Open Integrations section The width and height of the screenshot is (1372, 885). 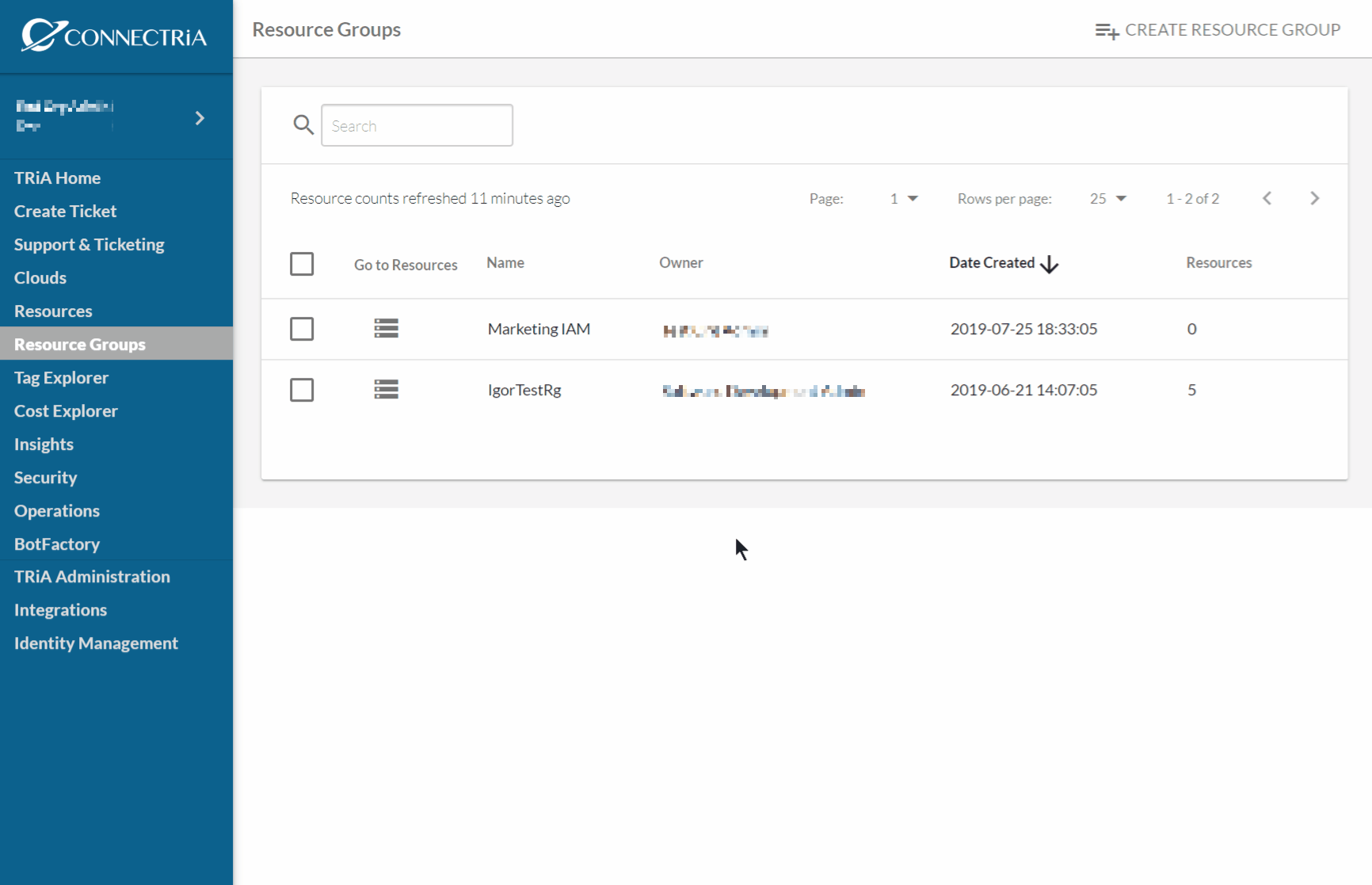click(60, 610)
